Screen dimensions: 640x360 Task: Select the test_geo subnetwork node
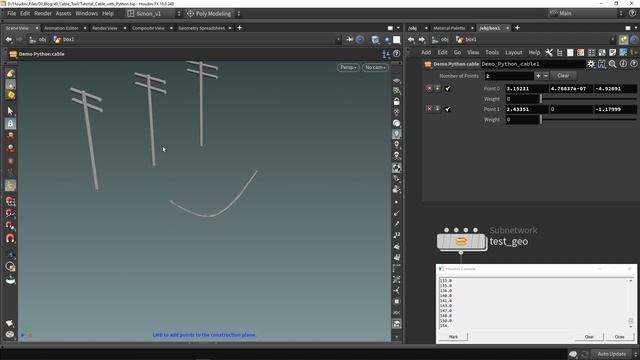click(461, 241)
